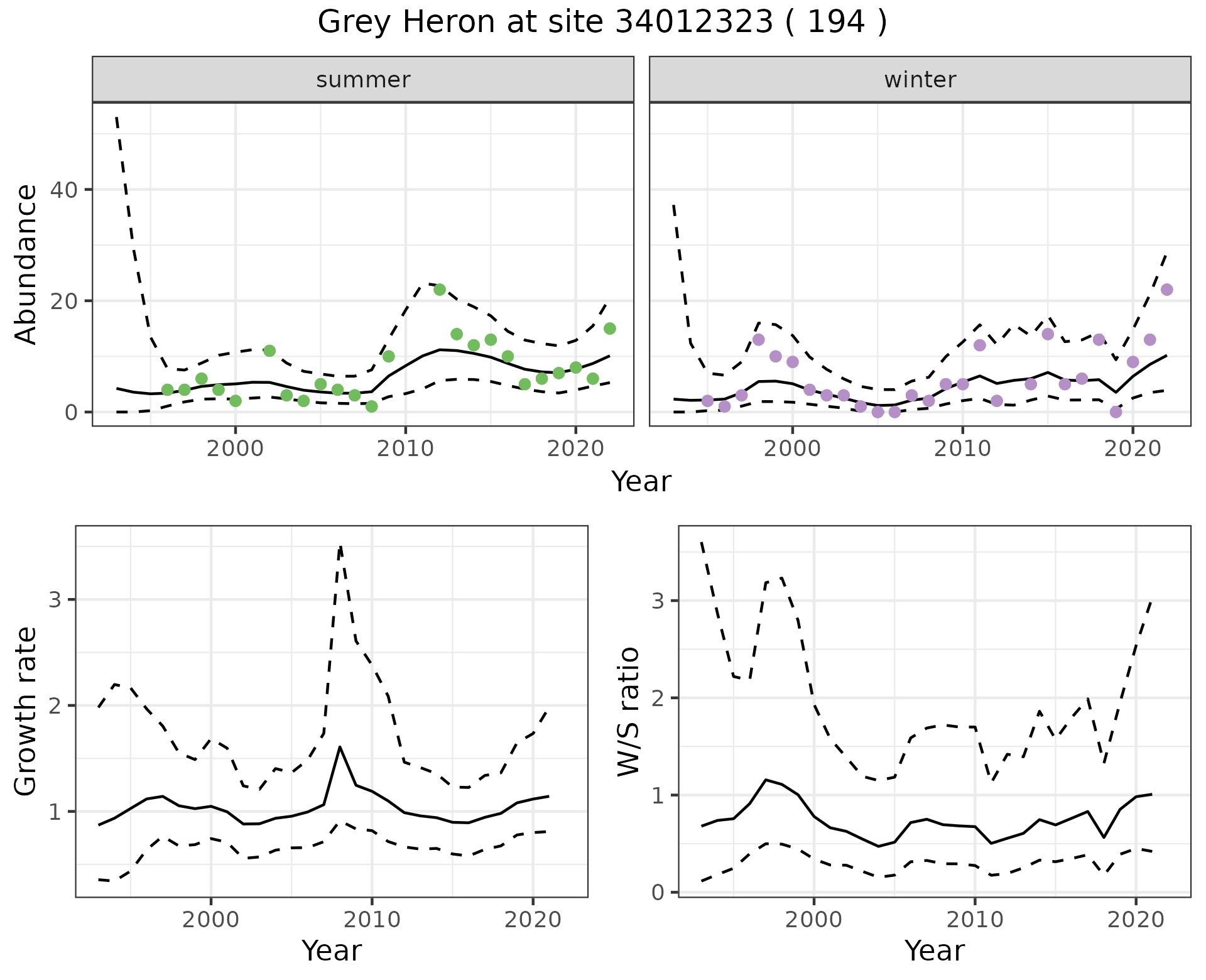Click the W/S ratio y-axis label
This screenshot has height=980, width=1206.
629,712
